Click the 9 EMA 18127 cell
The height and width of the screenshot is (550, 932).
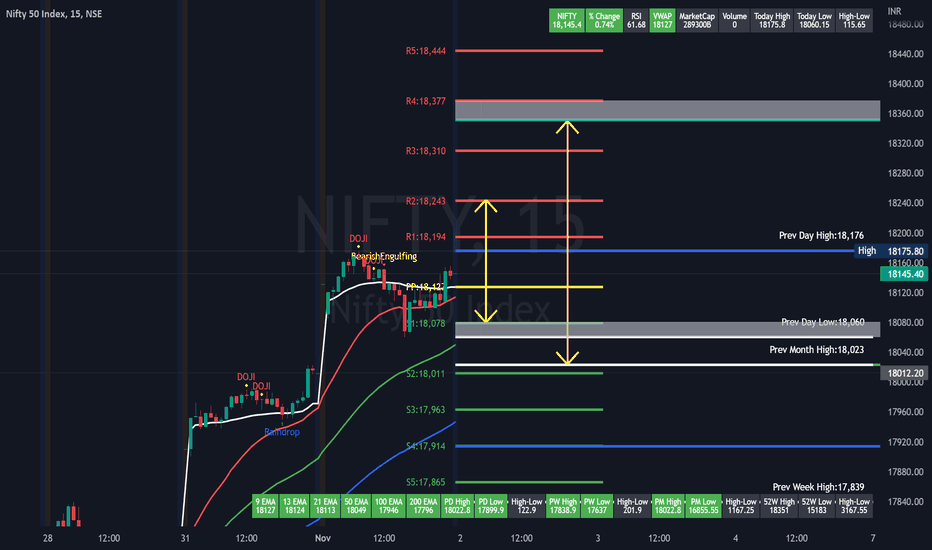tap(265, 506)
